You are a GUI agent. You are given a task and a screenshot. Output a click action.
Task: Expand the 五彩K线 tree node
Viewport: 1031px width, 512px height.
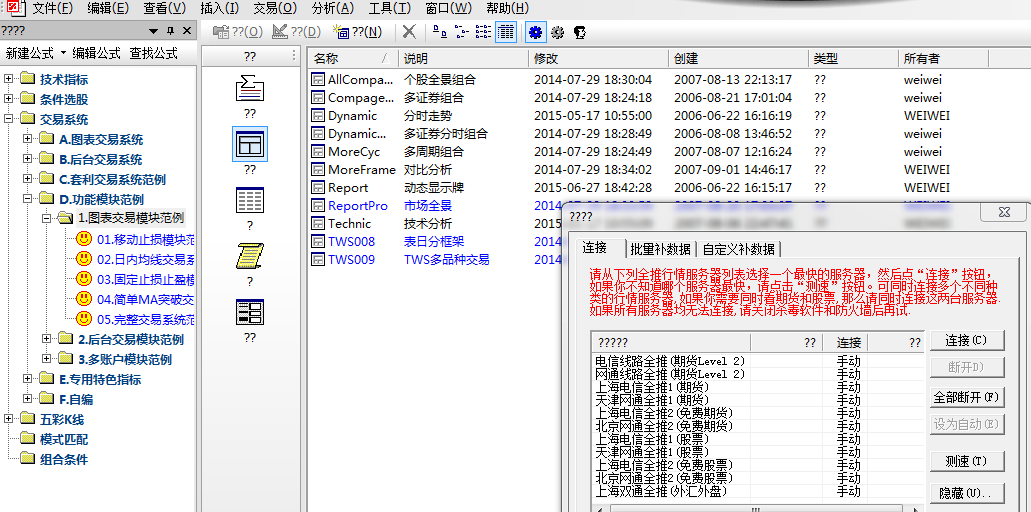9,419
